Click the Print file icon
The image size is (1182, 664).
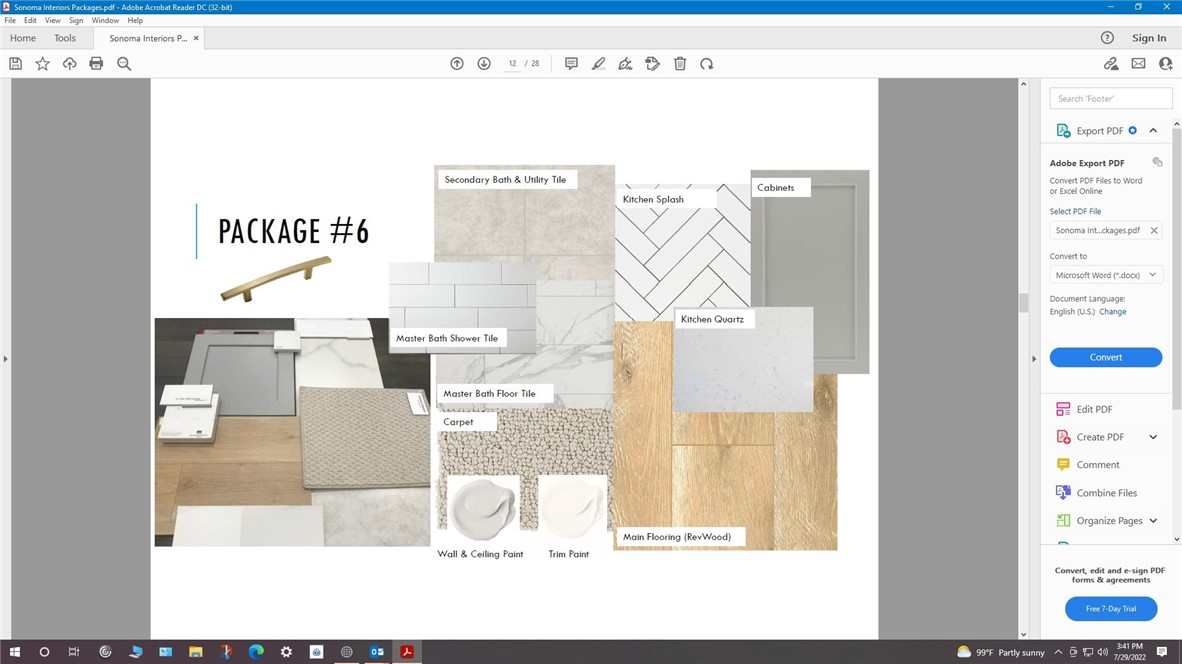pos(96,64)
